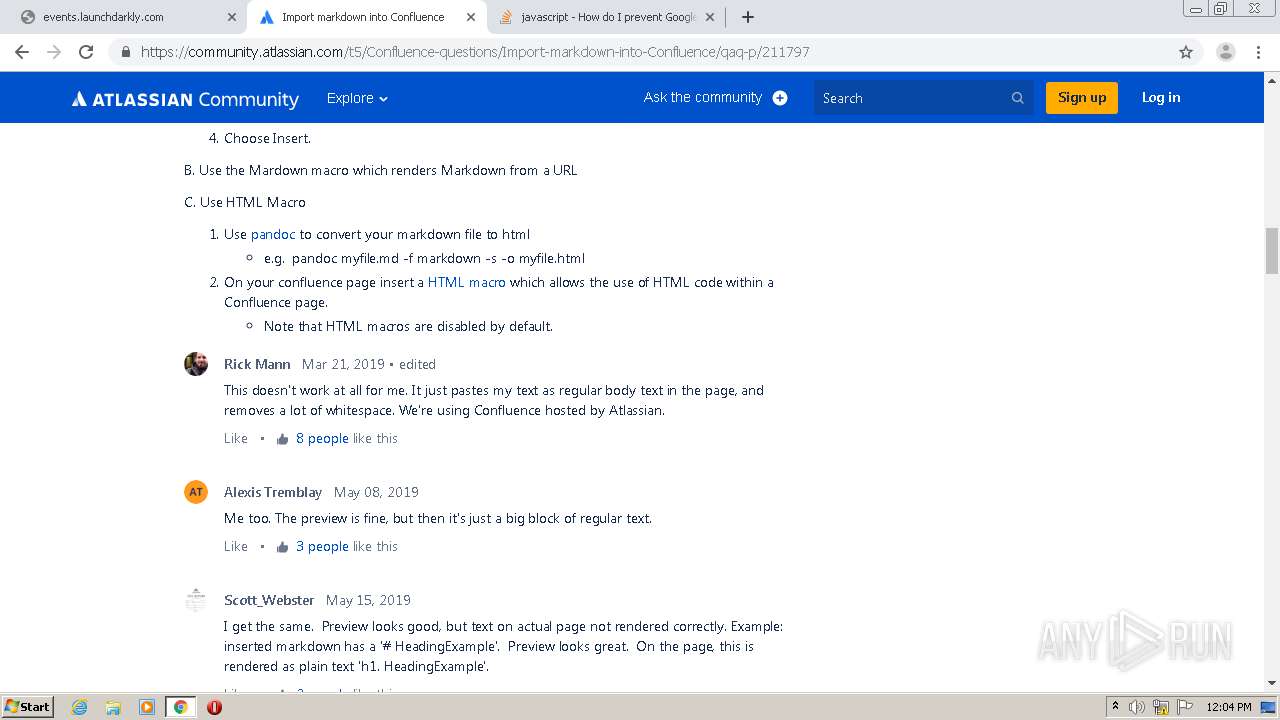
Task: Open the network tray icon
Action: (1161, 707)
